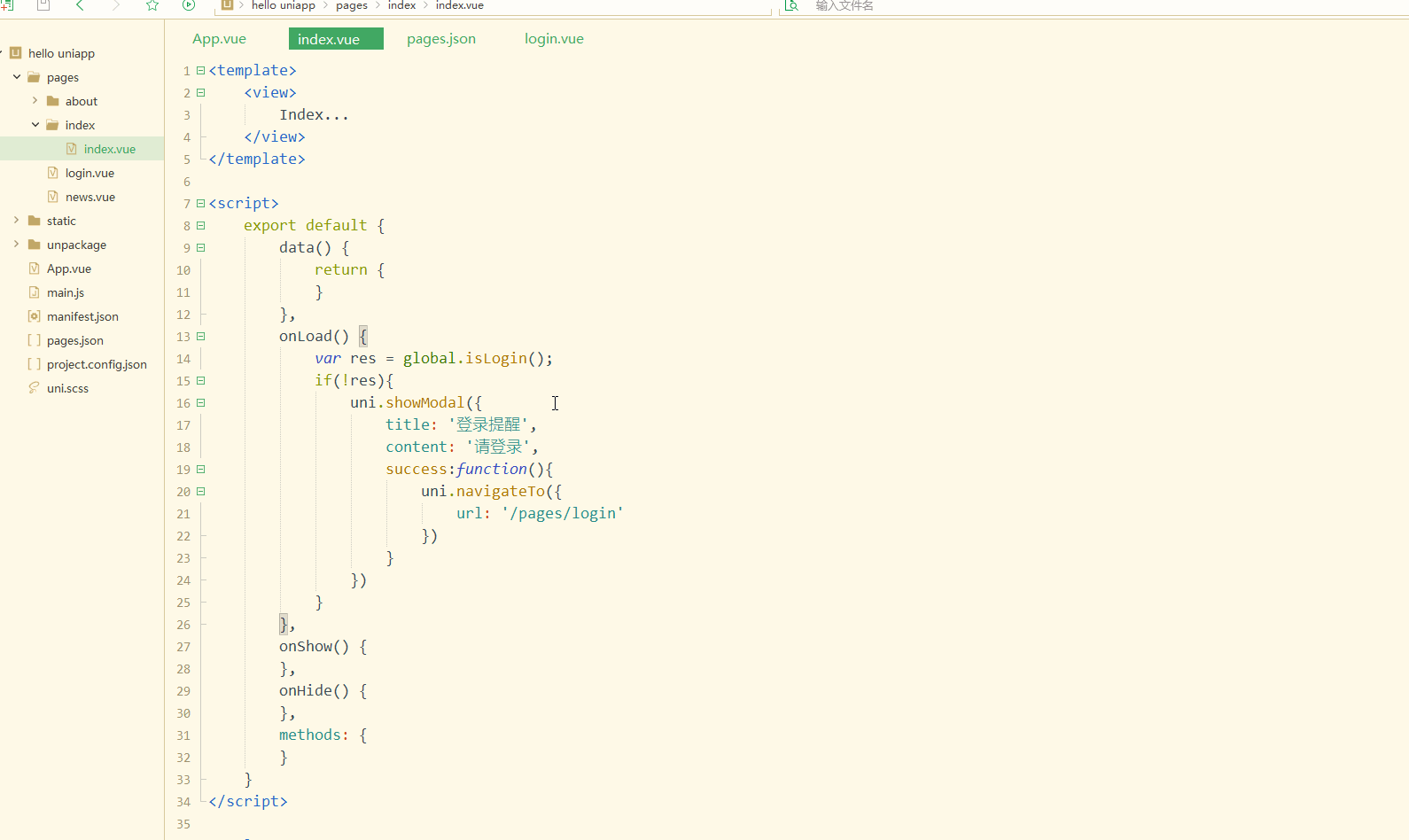Click the '请登录' content string
The width and height of the screenshot is (1409, 840).
pyautogui.click(x=498, y=447)
